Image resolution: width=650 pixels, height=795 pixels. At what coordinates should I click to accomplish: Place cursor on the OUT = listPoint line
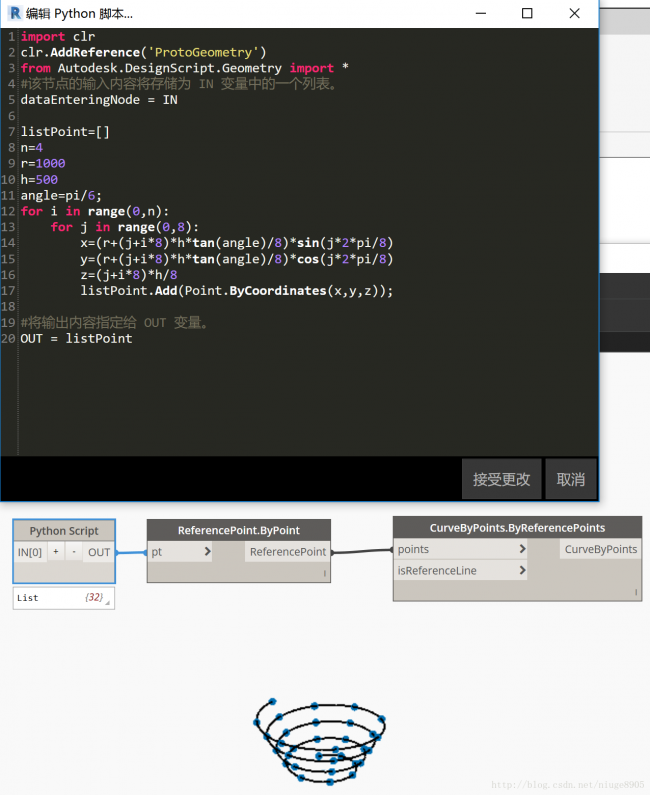76,339
